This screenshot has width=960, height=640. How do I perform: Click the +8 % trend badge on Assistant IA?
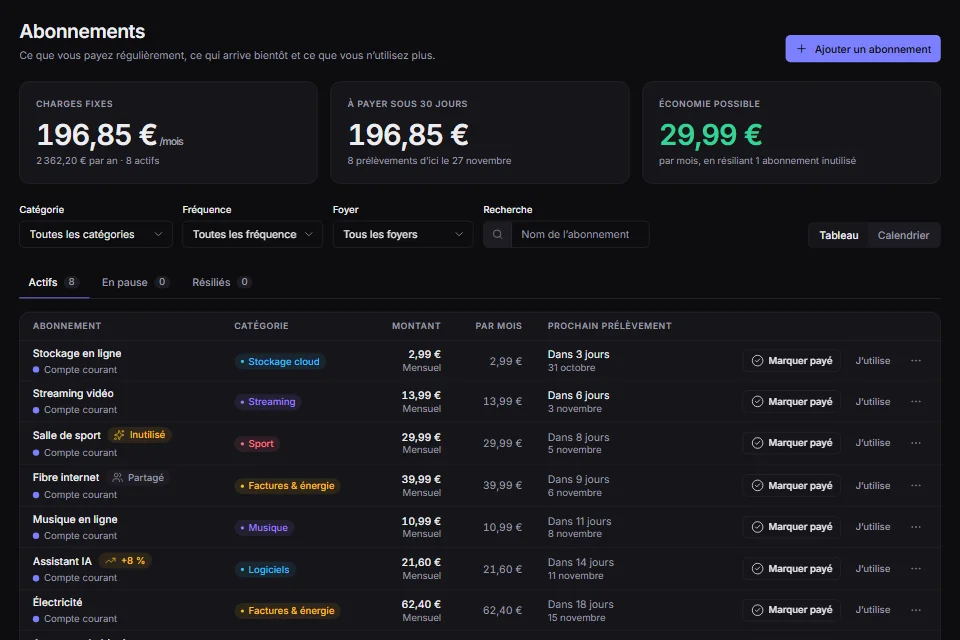pyautogui.click(x=125, y=561)
